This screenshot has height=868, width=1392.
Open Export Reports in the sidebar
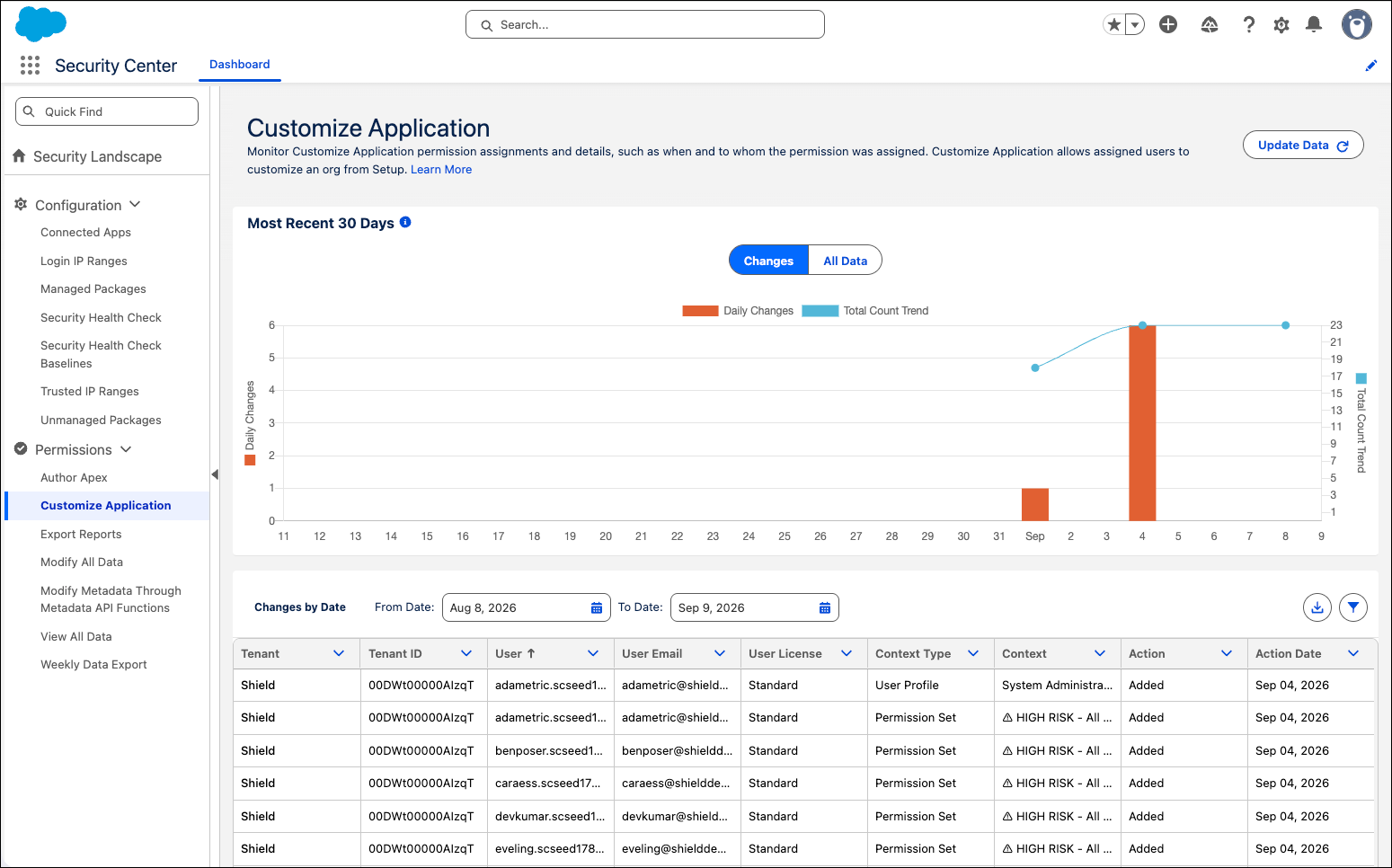(x=81, y=535)
